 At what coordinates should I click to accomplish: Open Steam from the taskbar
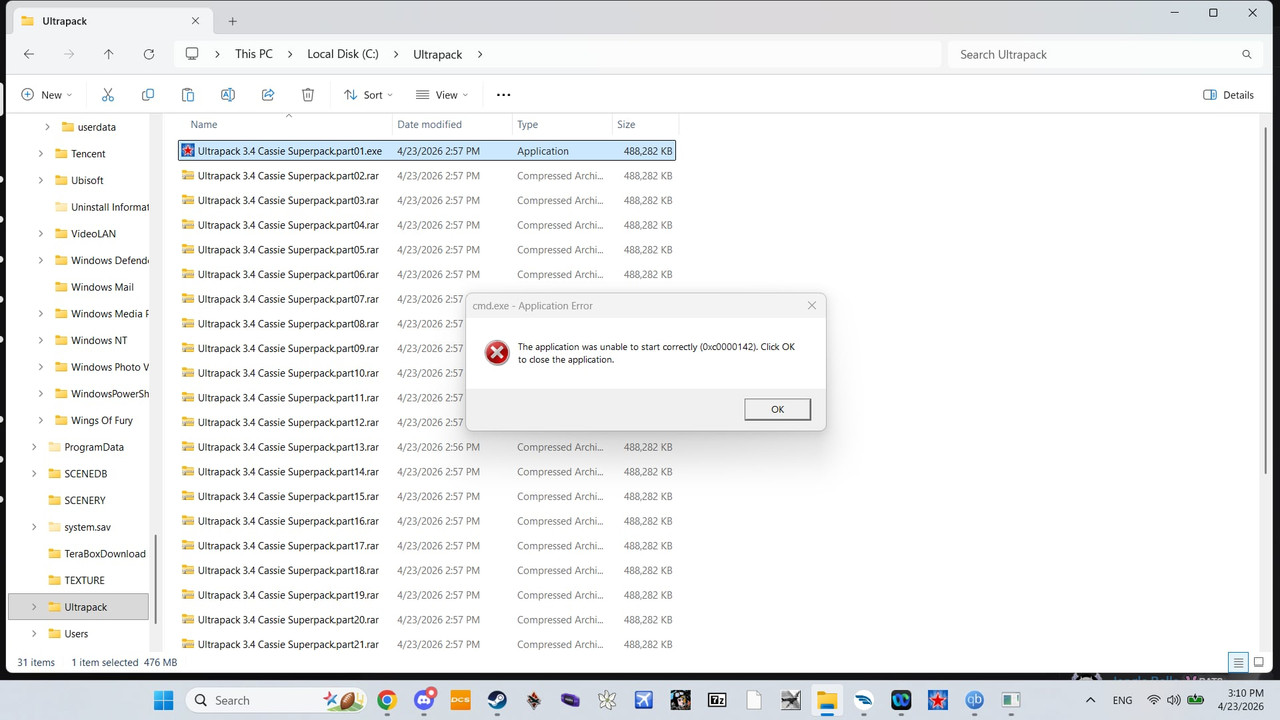497,700
